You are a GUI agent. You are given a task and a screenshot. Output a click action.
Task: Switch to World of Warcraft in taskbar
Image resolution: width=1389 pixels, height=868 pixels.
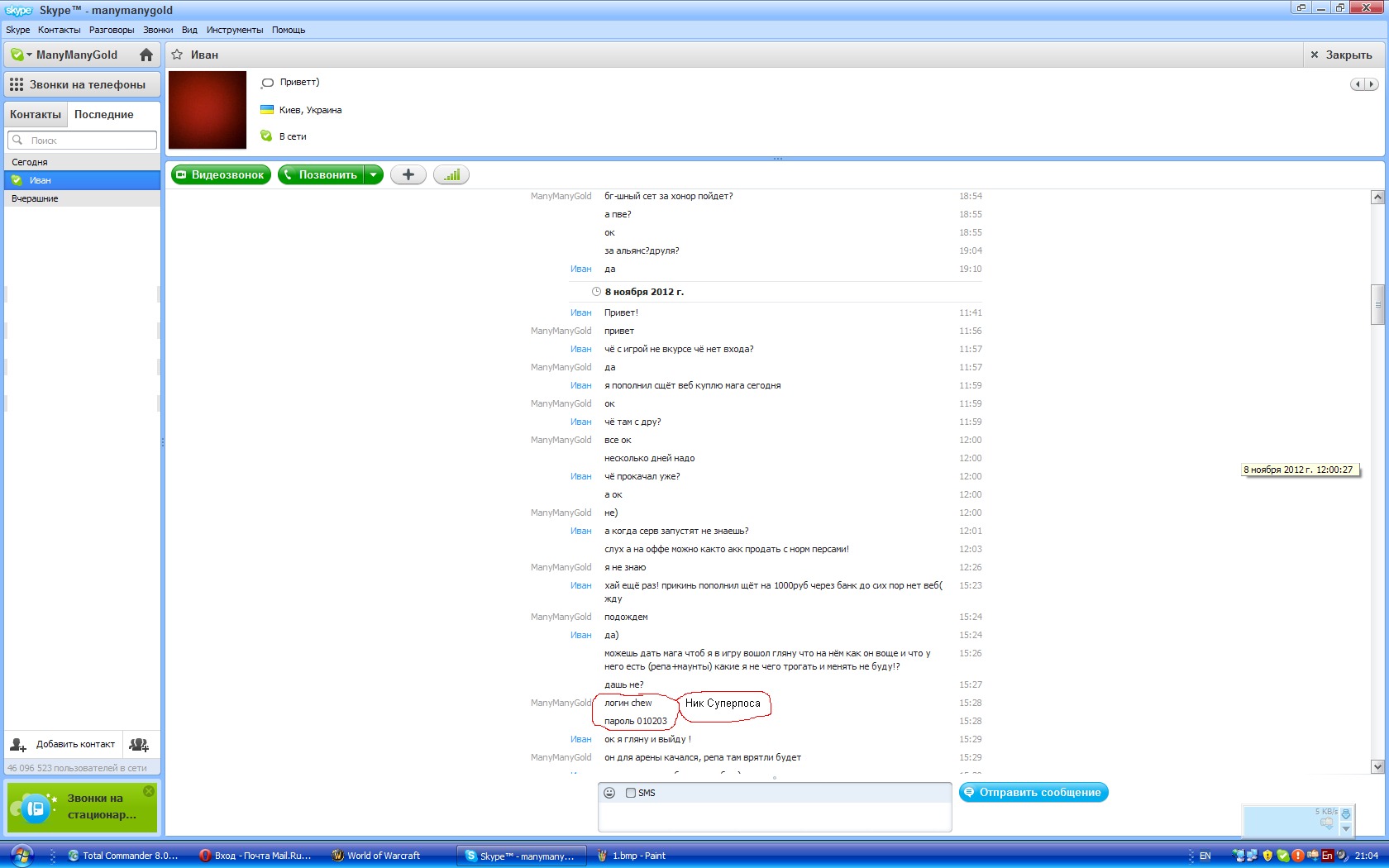[383, 856]
